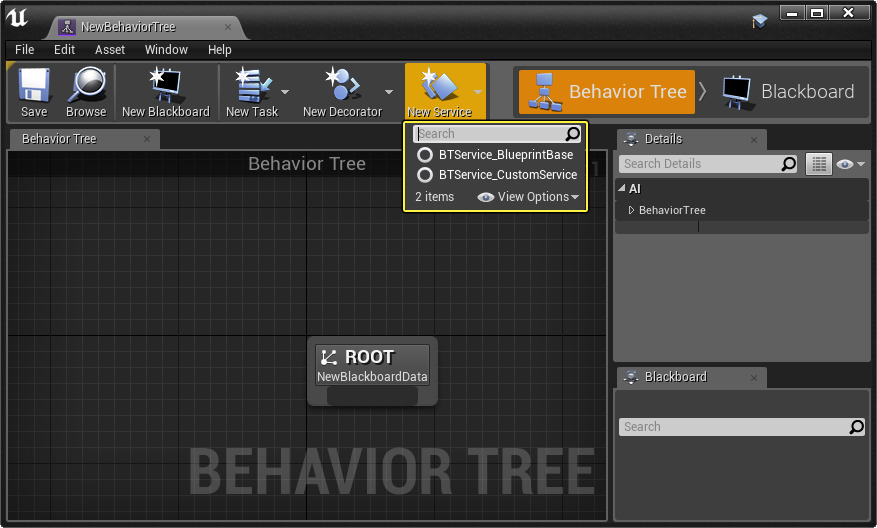Open the View Options dropdown
The image size is (877, 528).
pyautogui.click(x=530, y=197)
